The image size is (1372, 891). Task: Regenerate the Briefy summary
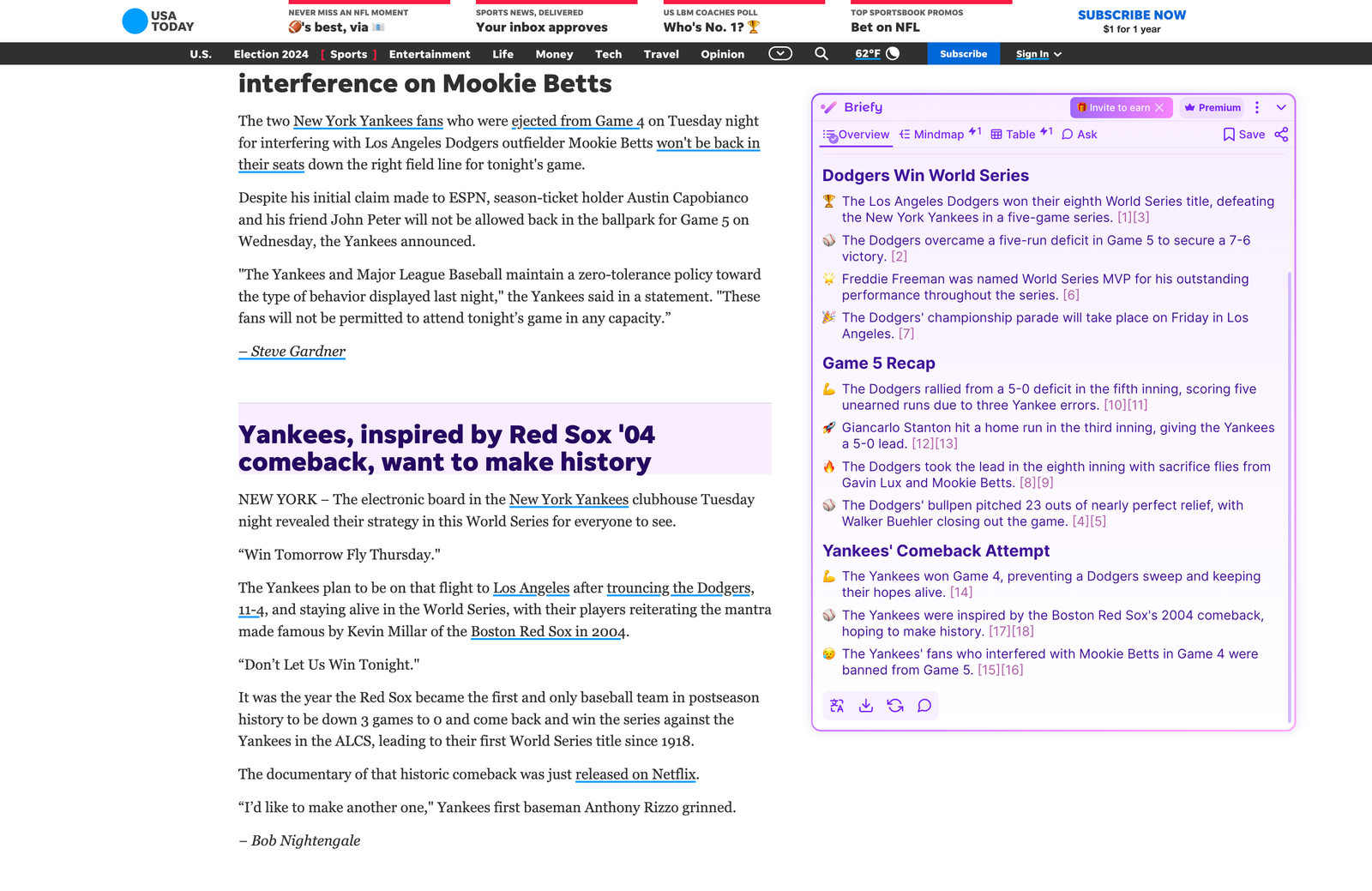(x=895, y=705)
